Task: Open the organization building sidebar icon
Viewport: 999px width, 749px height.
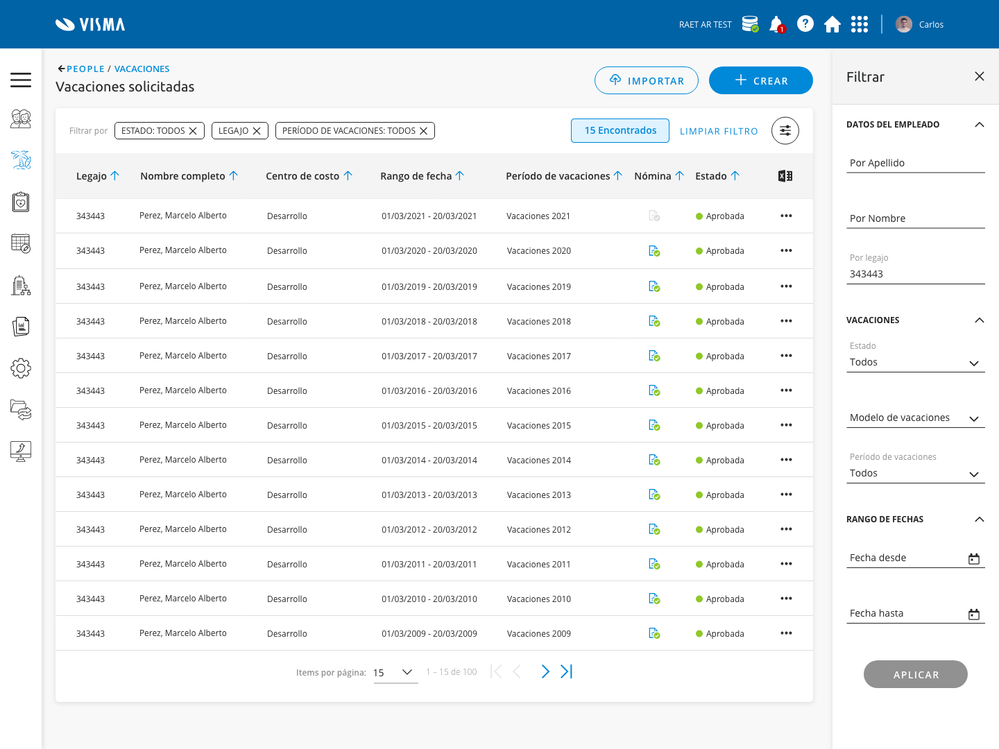Action: [20, 286]
